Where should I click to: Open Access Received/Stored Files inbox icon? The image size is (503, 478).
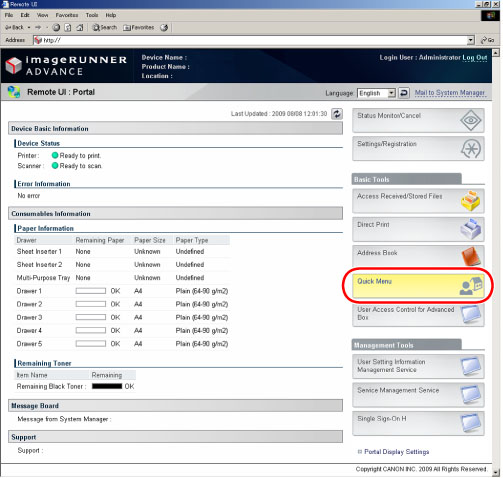click(x=470, y=201)
